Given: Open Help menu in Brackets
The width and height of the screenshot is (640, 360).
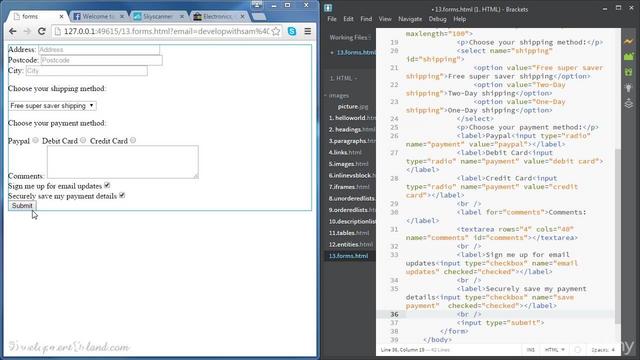Looking at the screenshot, I should [460, 19].
